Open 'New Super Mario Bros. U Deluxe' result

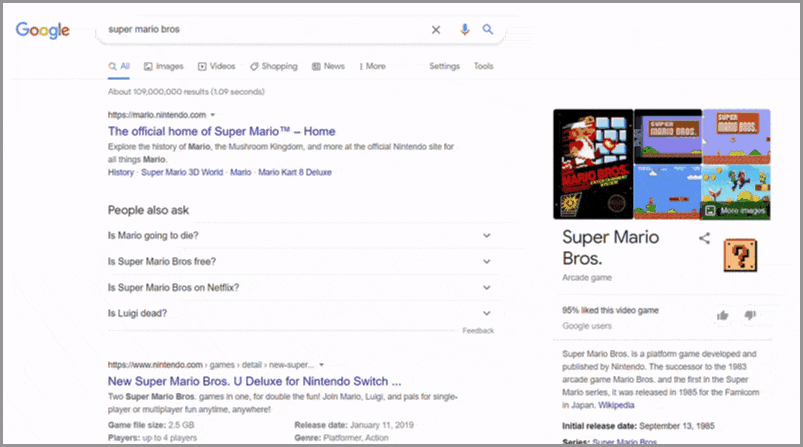[255, 381]
